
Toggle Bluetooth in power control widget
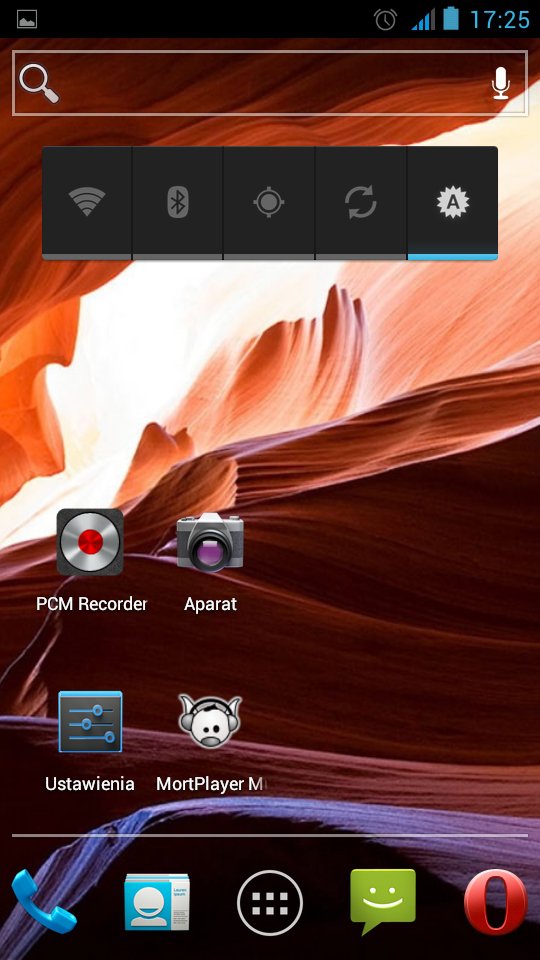point(178,202)
